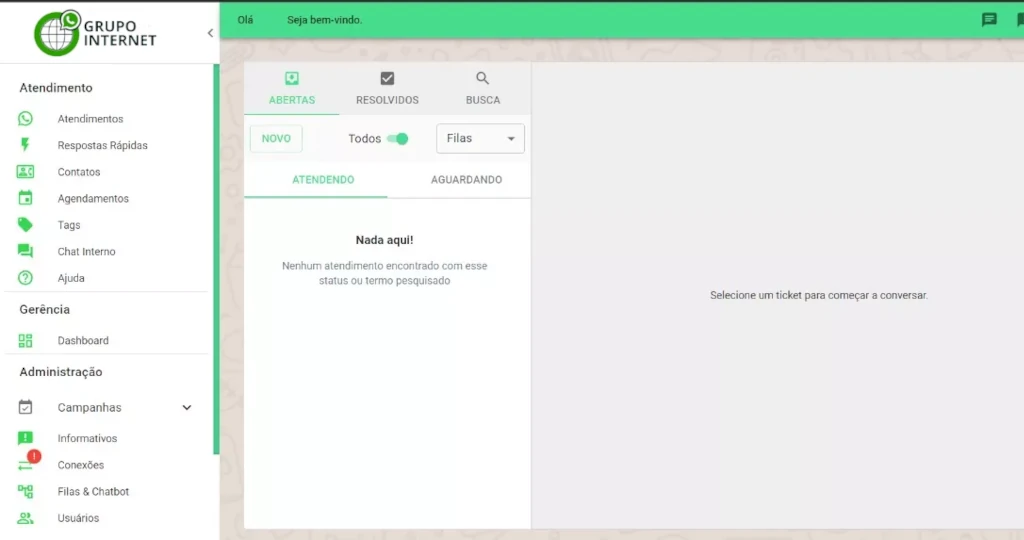Image resolution: width=1024 pixels, height=540 pixels.
Task: Open Conexões menu entry
Action: point(80,465)
